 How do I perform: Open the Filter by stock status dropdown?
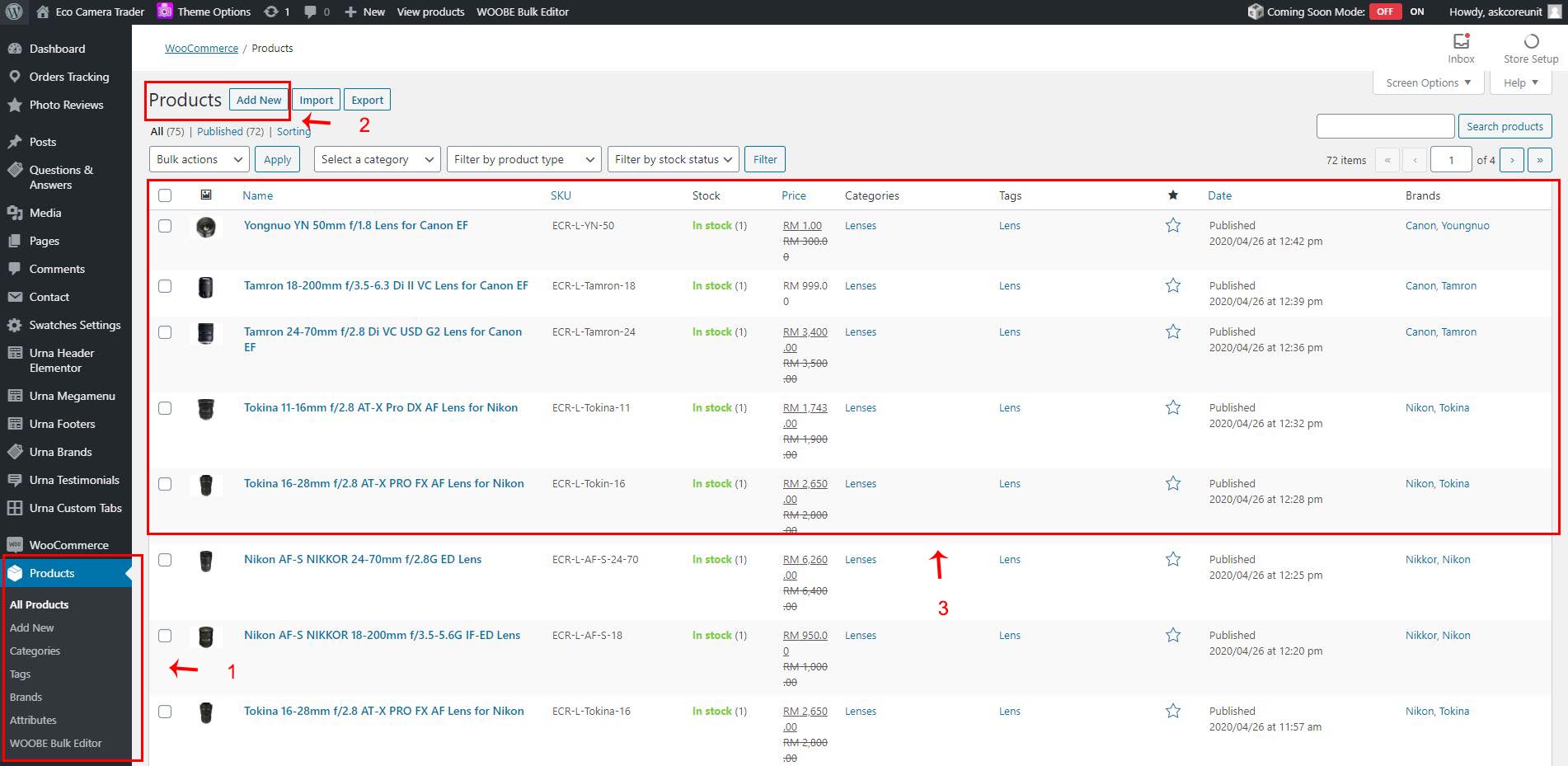click(674, 159)
